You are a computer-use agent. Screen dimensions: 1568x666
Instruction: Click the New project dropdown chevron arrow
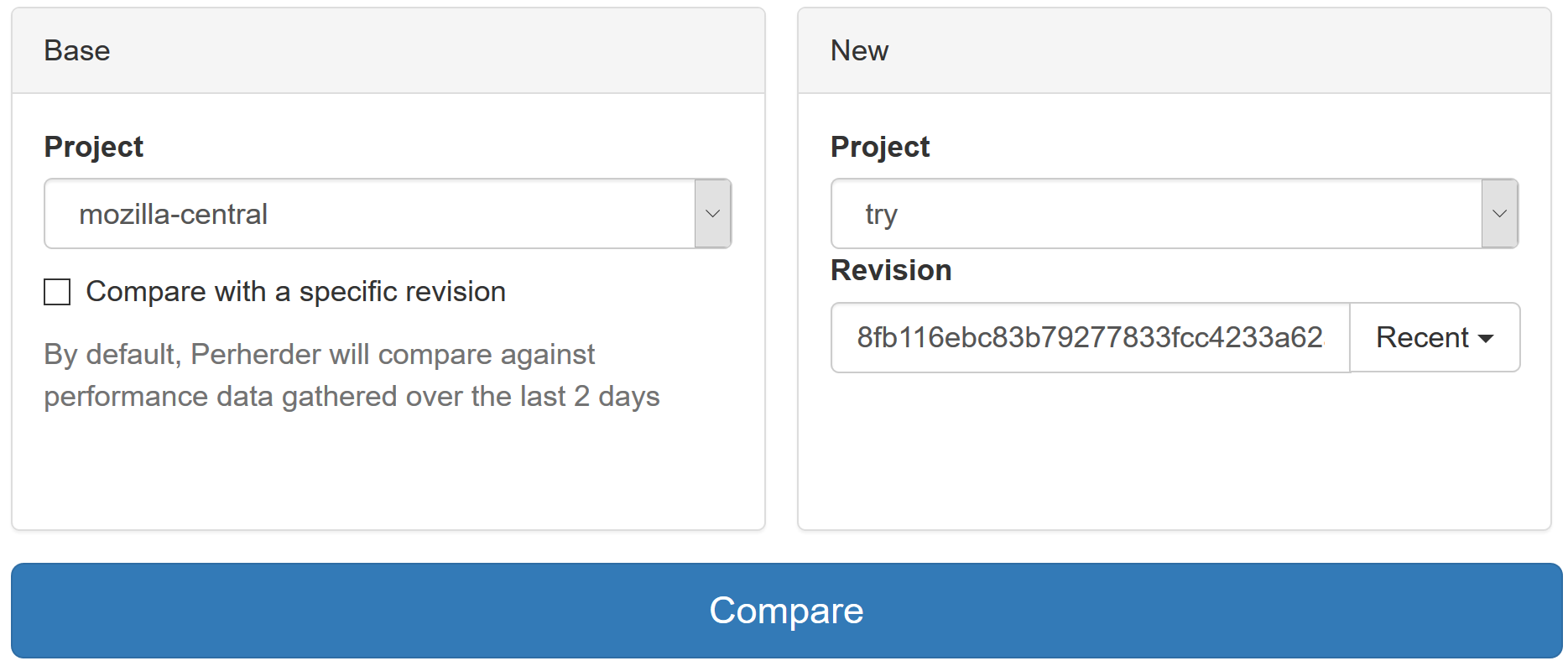[1499, 214]
